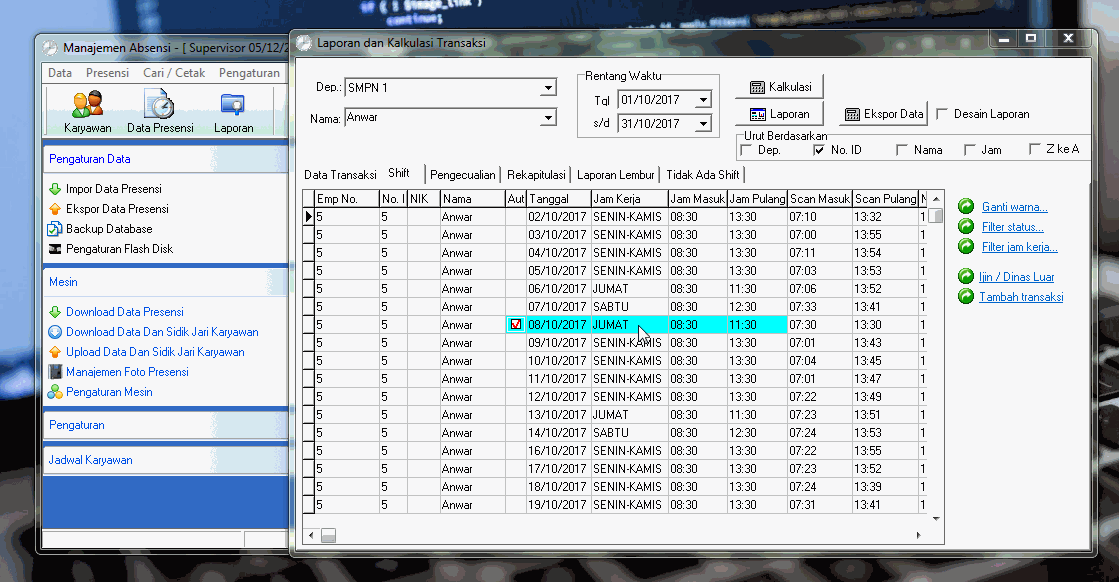Expand the Jadwal Karyawan section
The width and height of the screenshot is (1119, 582).
tap(166, 460)
